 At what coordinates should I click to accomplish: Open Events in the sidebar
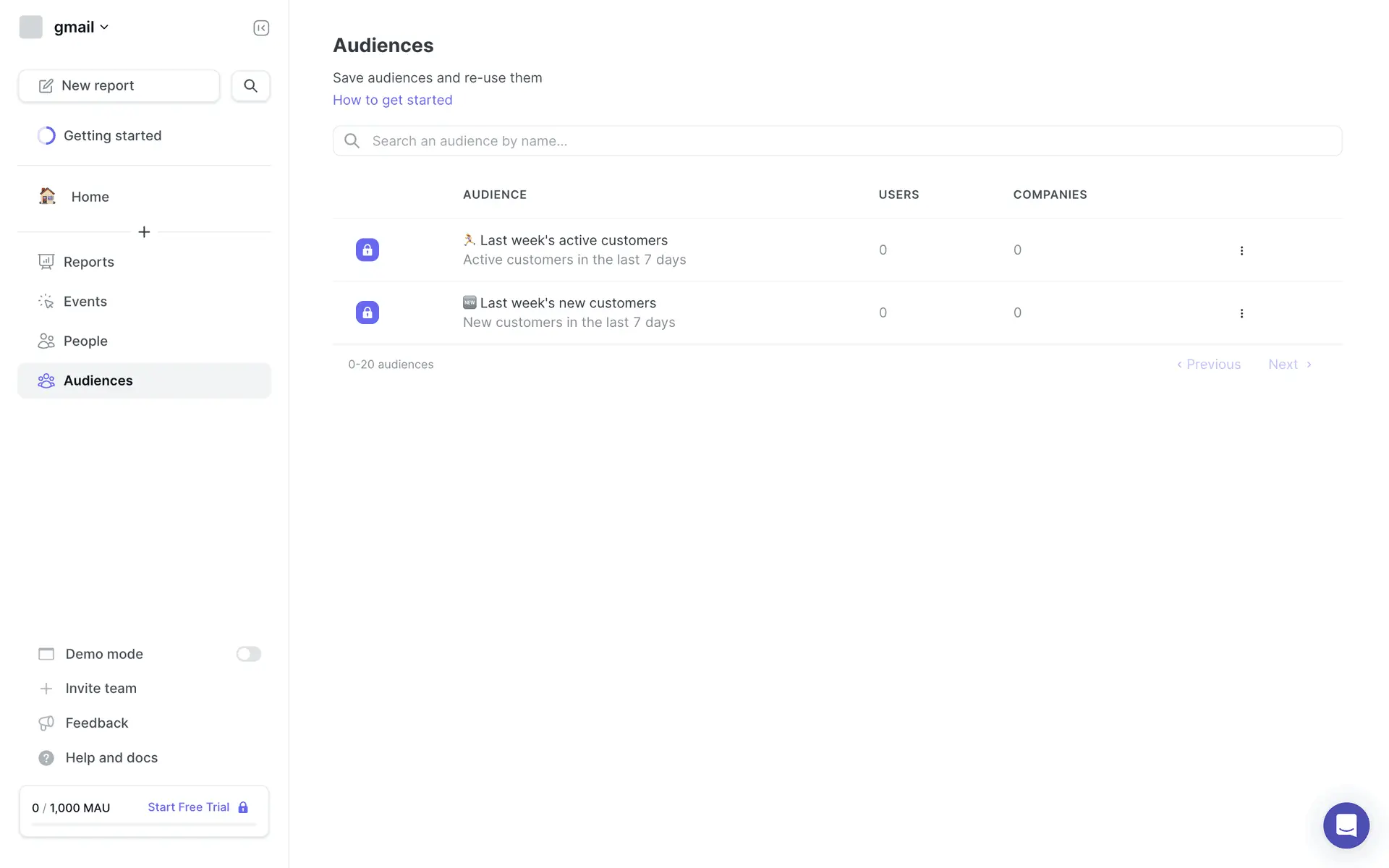click(85, 302)
